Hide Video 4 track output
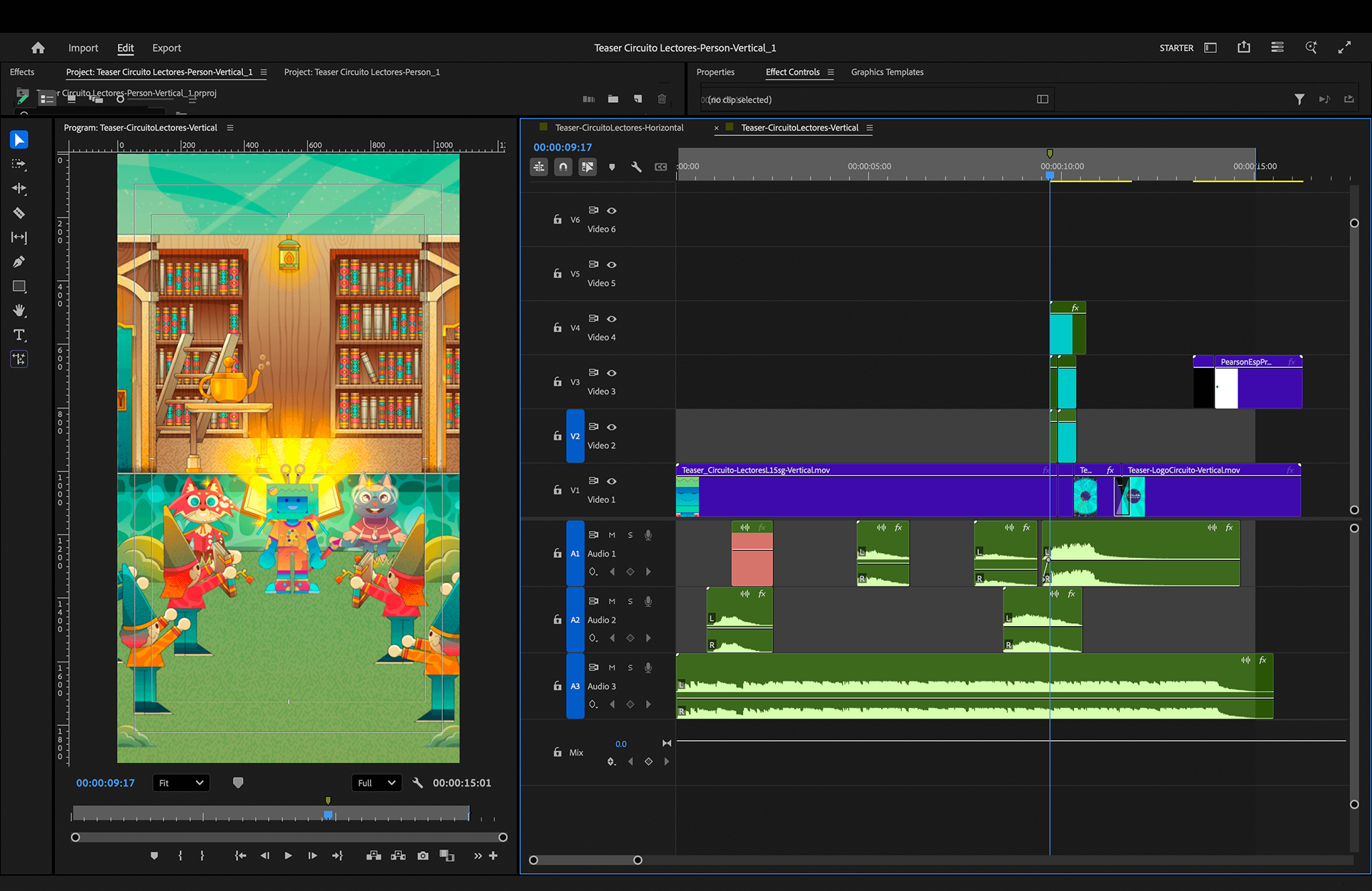Image resolution: width=1372 pixels, height=891 pixels. tap(612, 319)
